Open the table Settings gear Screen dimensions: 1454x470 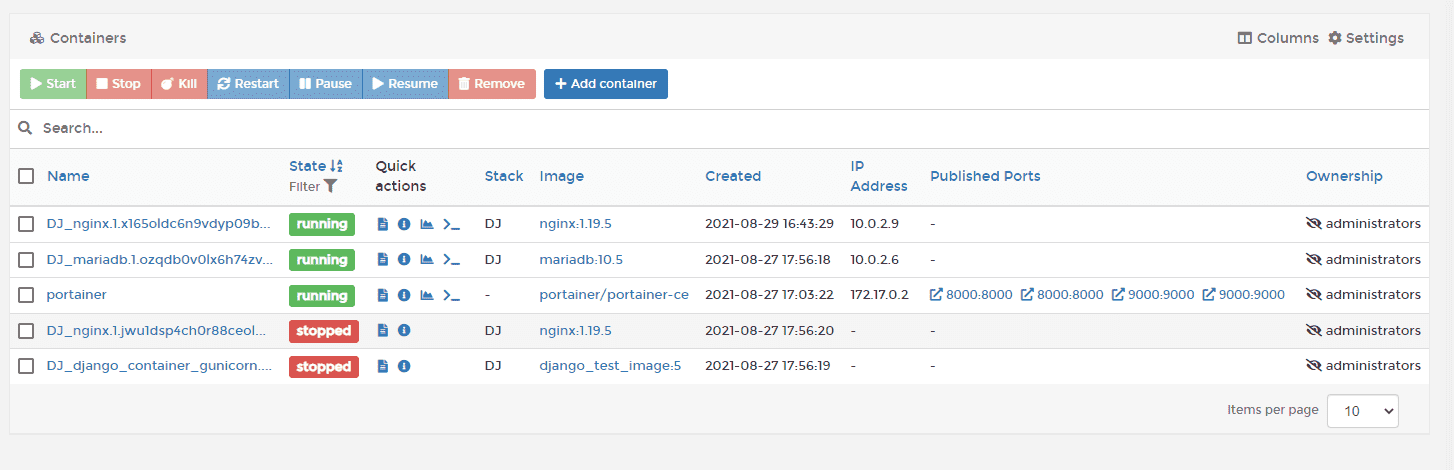point(1366,38)
